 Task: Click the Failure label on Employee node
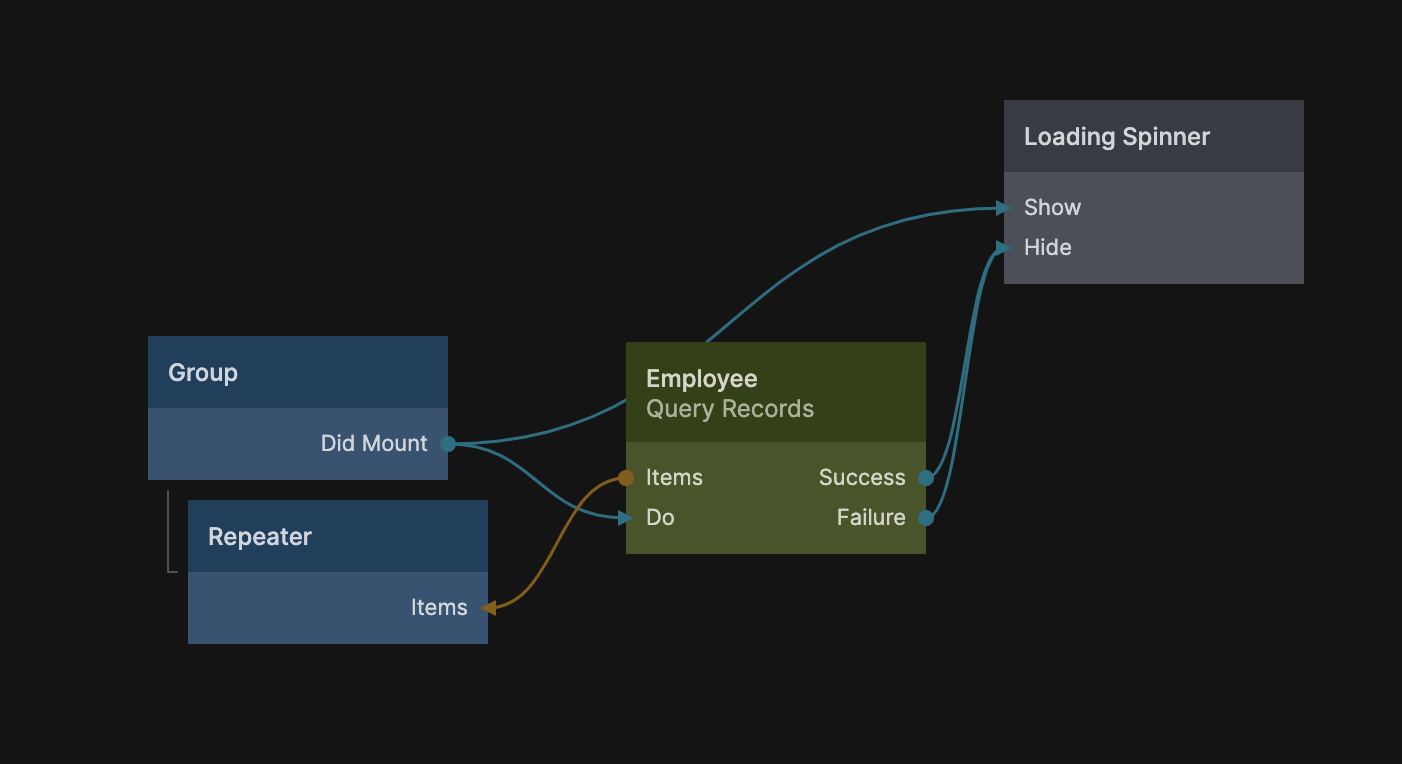click(x=870, y=518)
